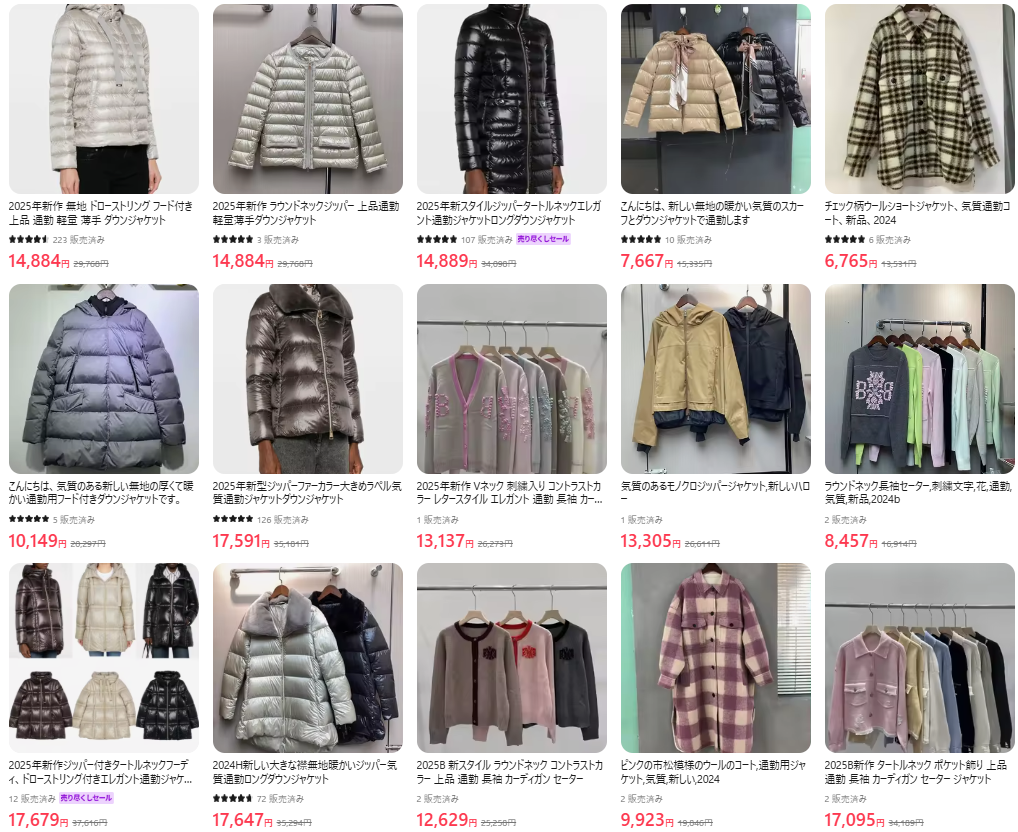
Task: Open the ラウンドネック長袖セーター product title
Action: [x=917, y=493]
